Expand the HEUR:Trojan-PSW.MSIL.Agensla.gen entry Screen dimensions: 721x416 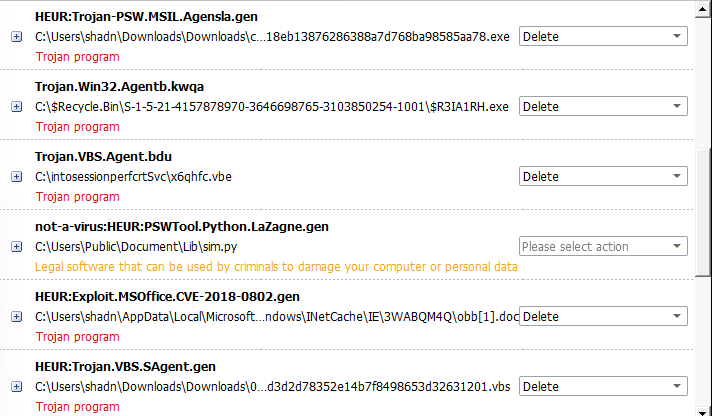coord(17,37)
